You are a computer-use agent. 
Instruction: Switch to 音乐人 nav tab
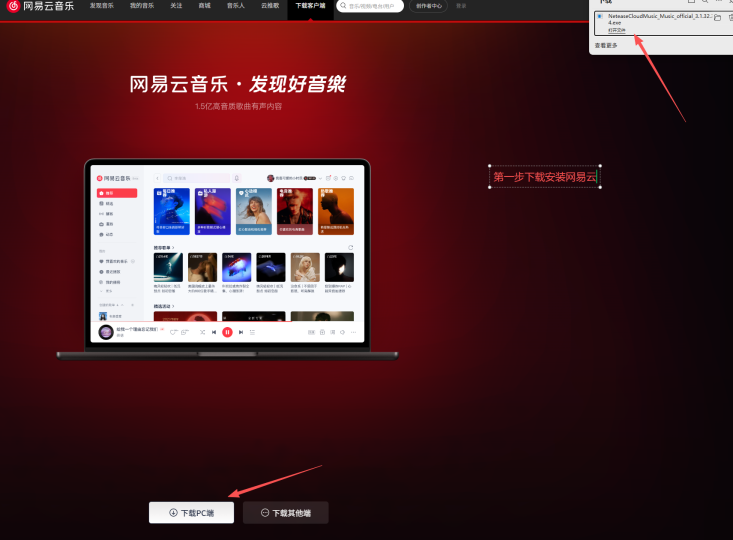236,6
